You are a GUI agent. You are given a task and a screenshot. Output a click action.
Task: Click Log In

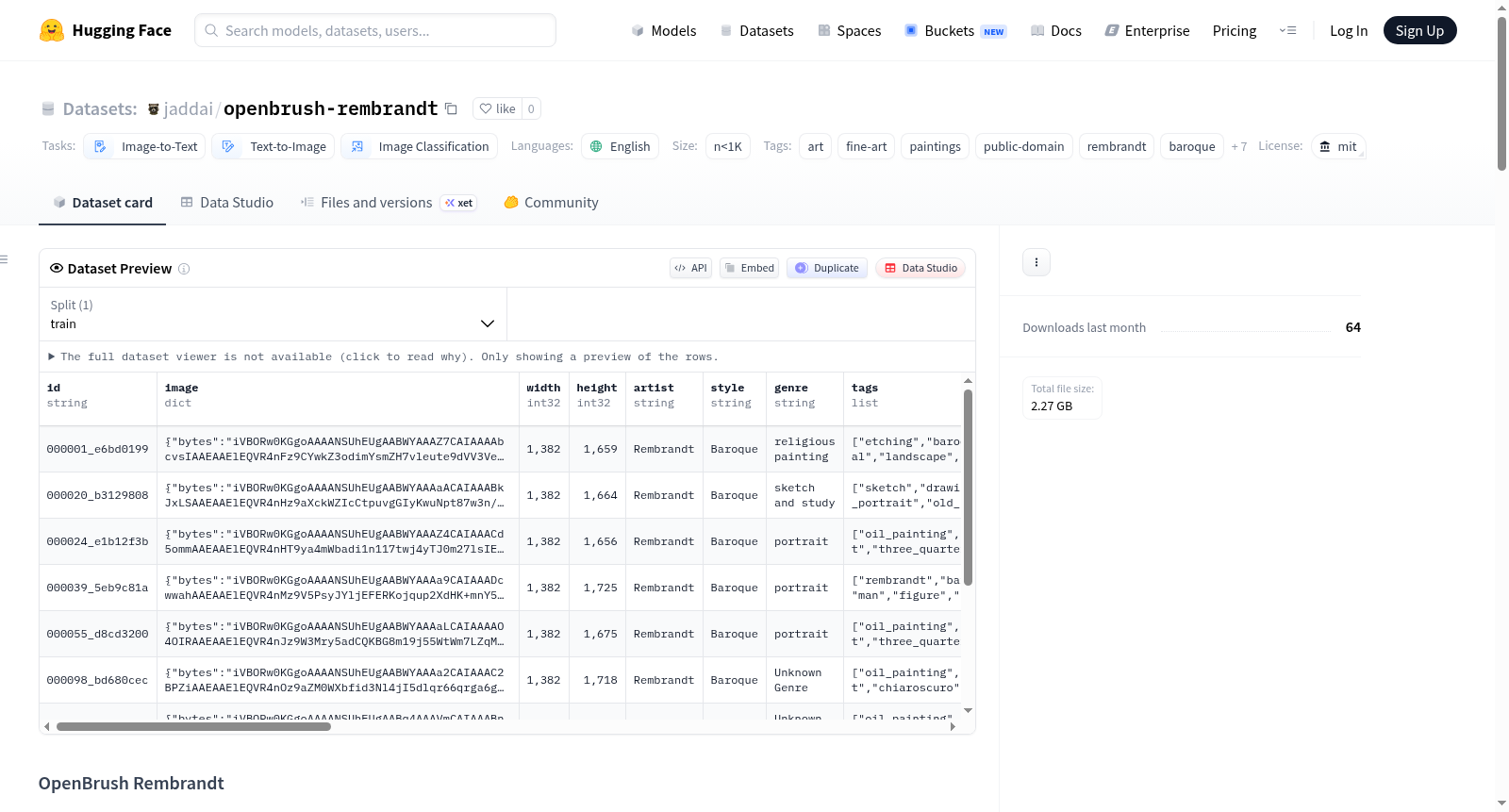(1349, 31)
